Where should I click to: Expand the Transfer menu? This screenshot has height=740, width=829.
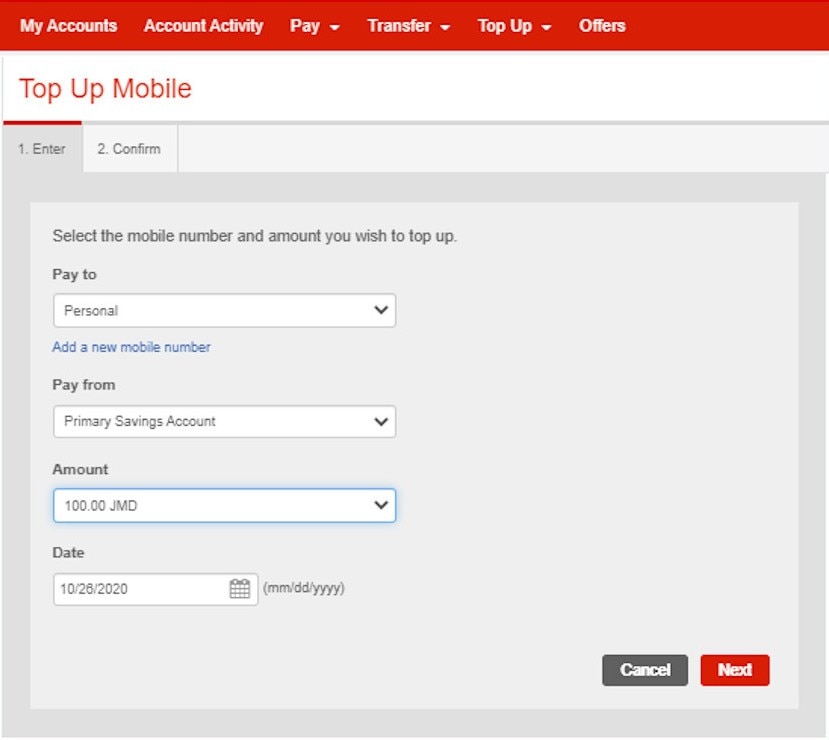[409, 25]
